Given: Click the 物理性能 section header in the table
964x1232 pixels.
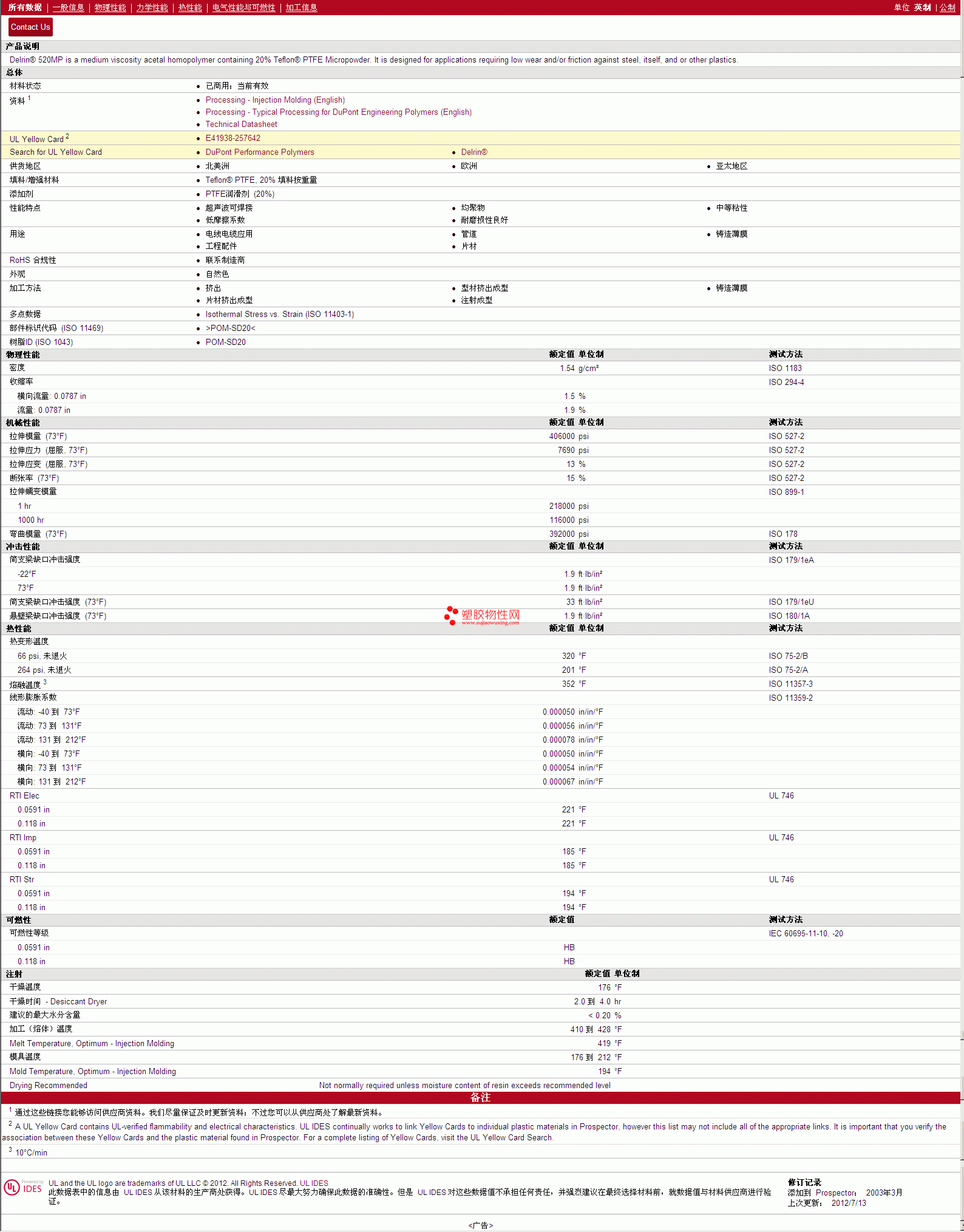Looking at the screenshot, I should pos(22,355).
